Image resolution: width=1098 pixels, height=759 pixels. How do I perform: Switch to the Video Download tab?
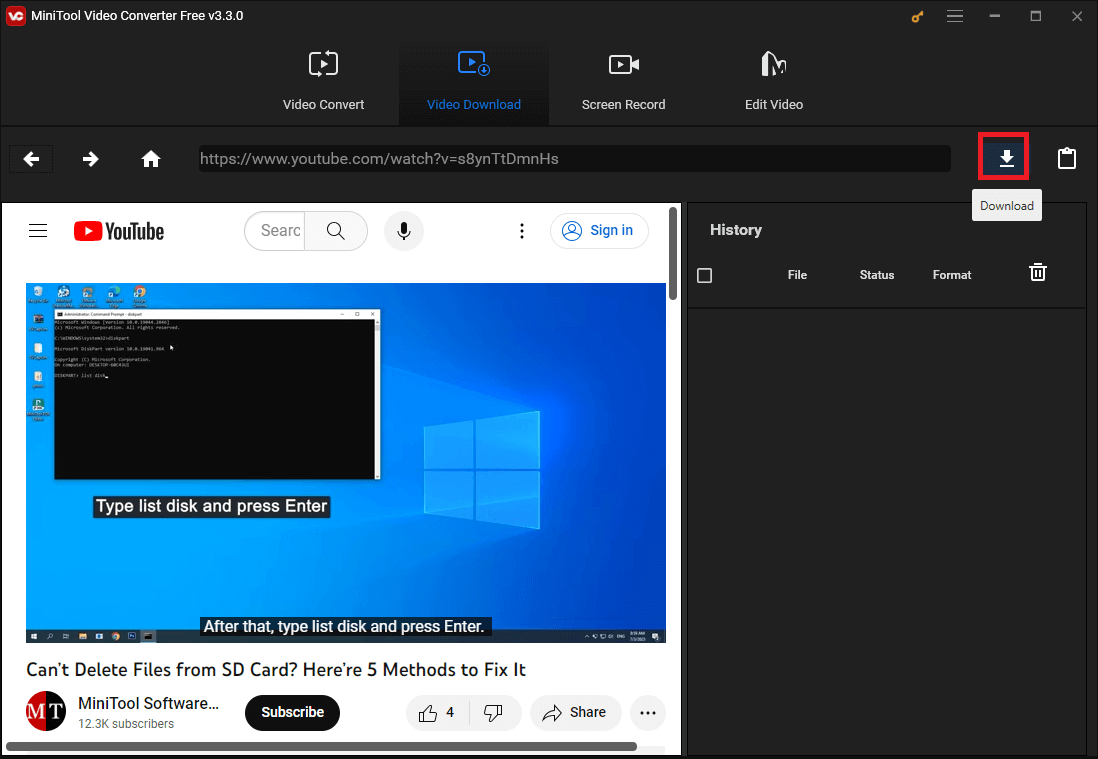tap(473, 81)
